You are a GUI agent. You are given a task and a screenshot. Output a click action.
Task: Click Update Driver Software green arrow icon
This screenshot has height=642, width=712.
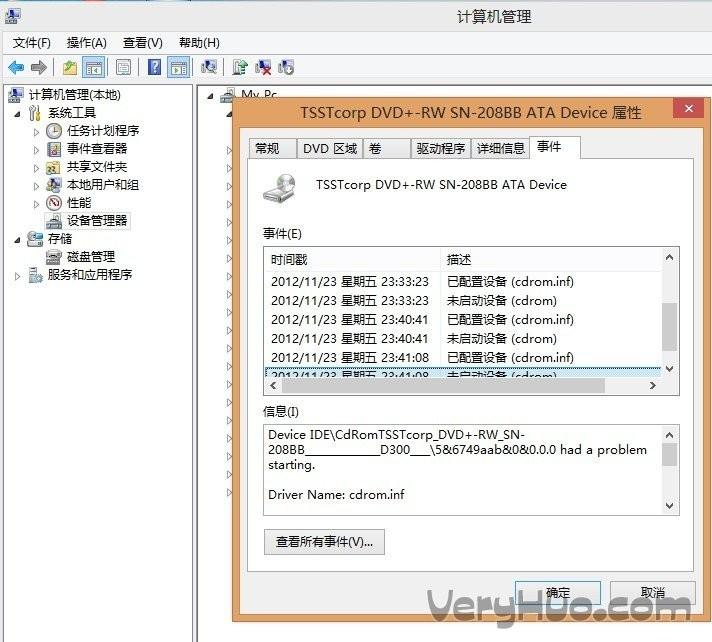239,68
